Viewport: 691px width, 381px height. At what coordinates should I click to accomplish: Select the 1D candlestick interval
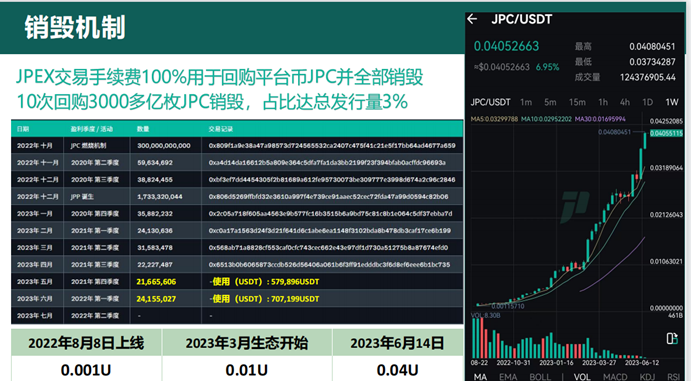[x=647, y=102]
